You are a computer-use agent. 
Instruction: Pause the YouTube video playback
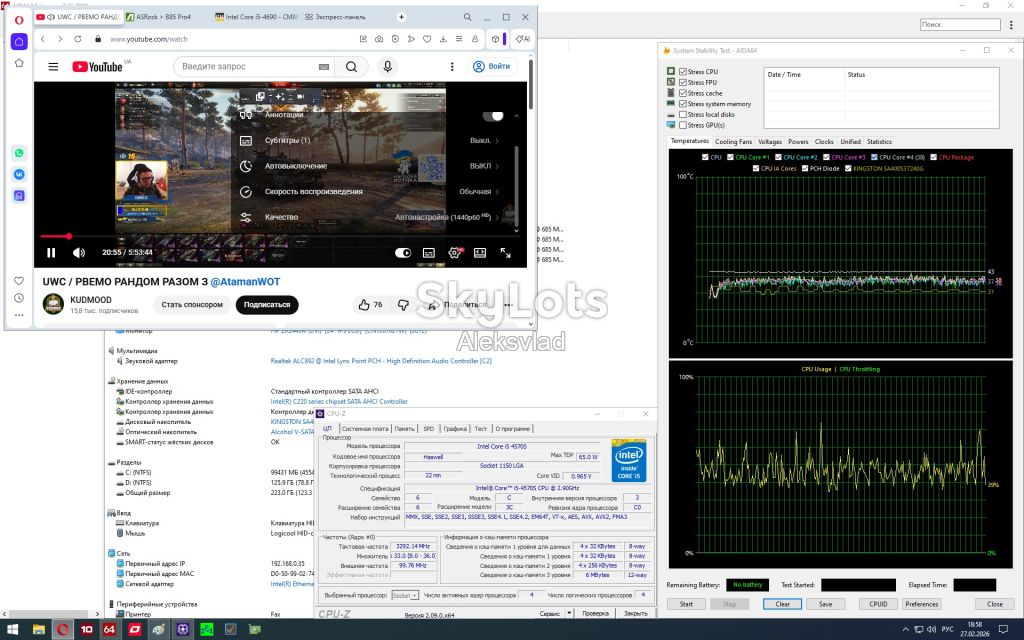pyautogui.click(x=51, y=253)
